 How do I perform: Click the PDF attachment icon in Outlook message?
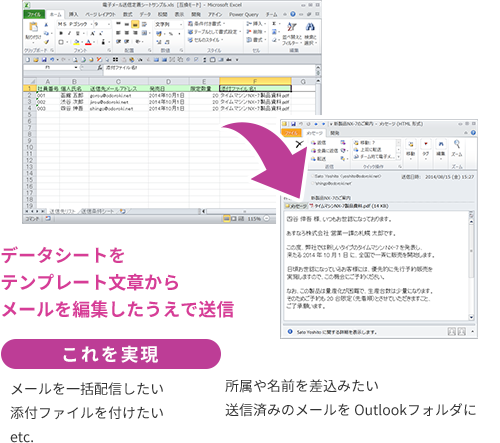(312, 206)
